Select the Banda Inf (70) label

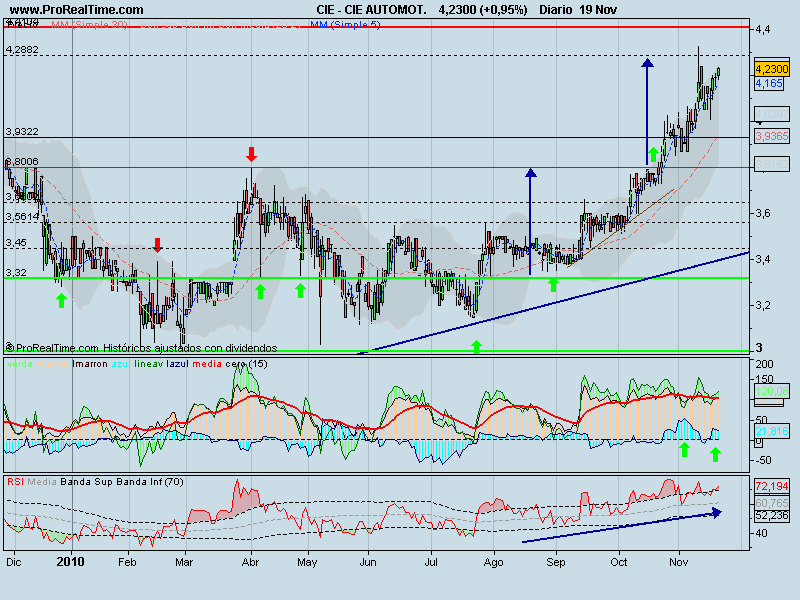tap(150, 482)
